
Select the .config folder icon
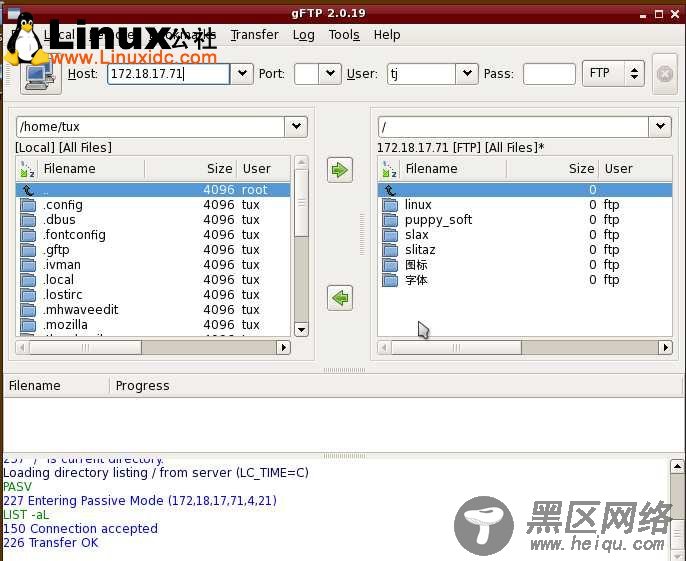[x=28, y=205]
